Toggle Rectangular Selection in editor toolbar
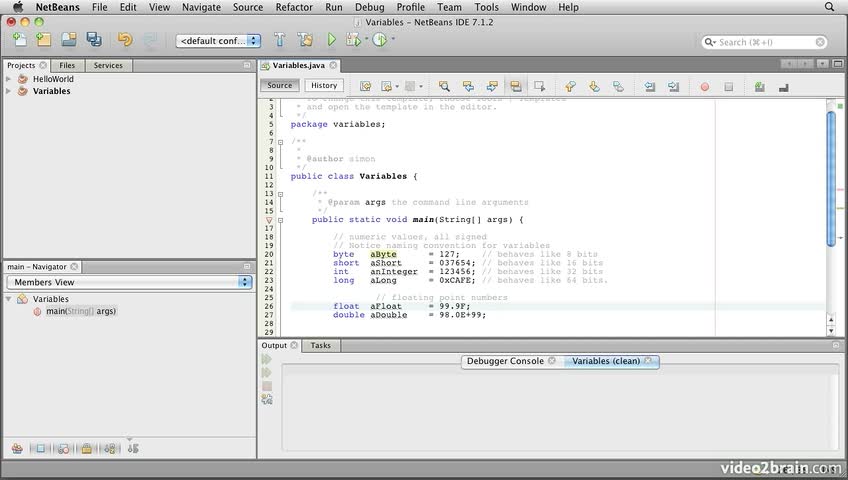 539,86
